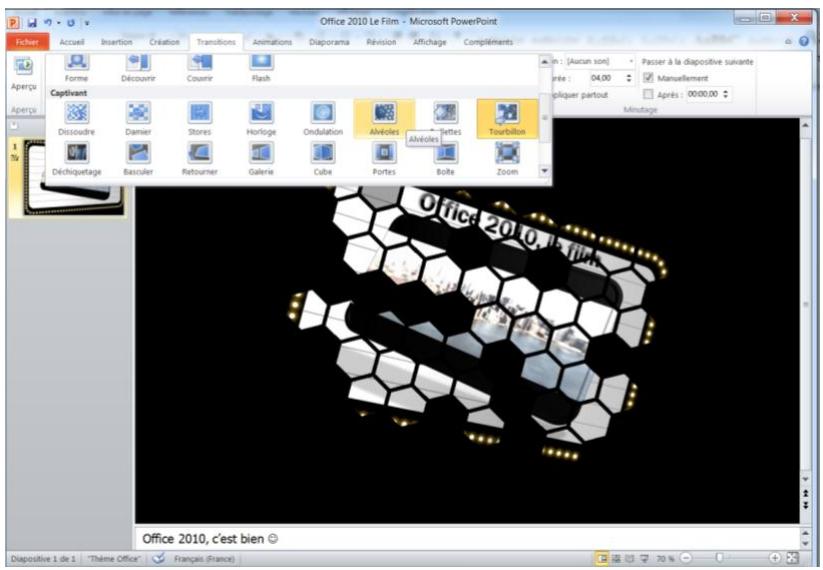Fit slide to current window icon
Screen dimensions: 823x570
coord(793,558)
